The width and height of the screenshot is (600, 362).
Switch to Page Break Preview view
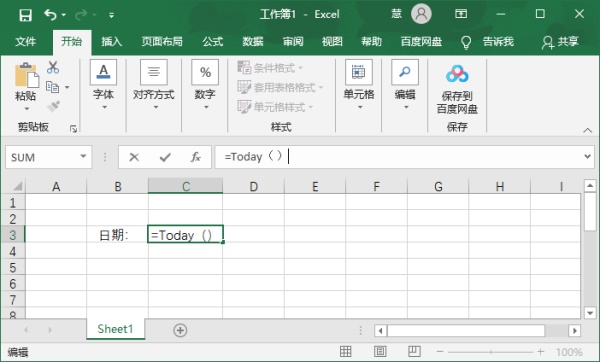tap(414, 351)
